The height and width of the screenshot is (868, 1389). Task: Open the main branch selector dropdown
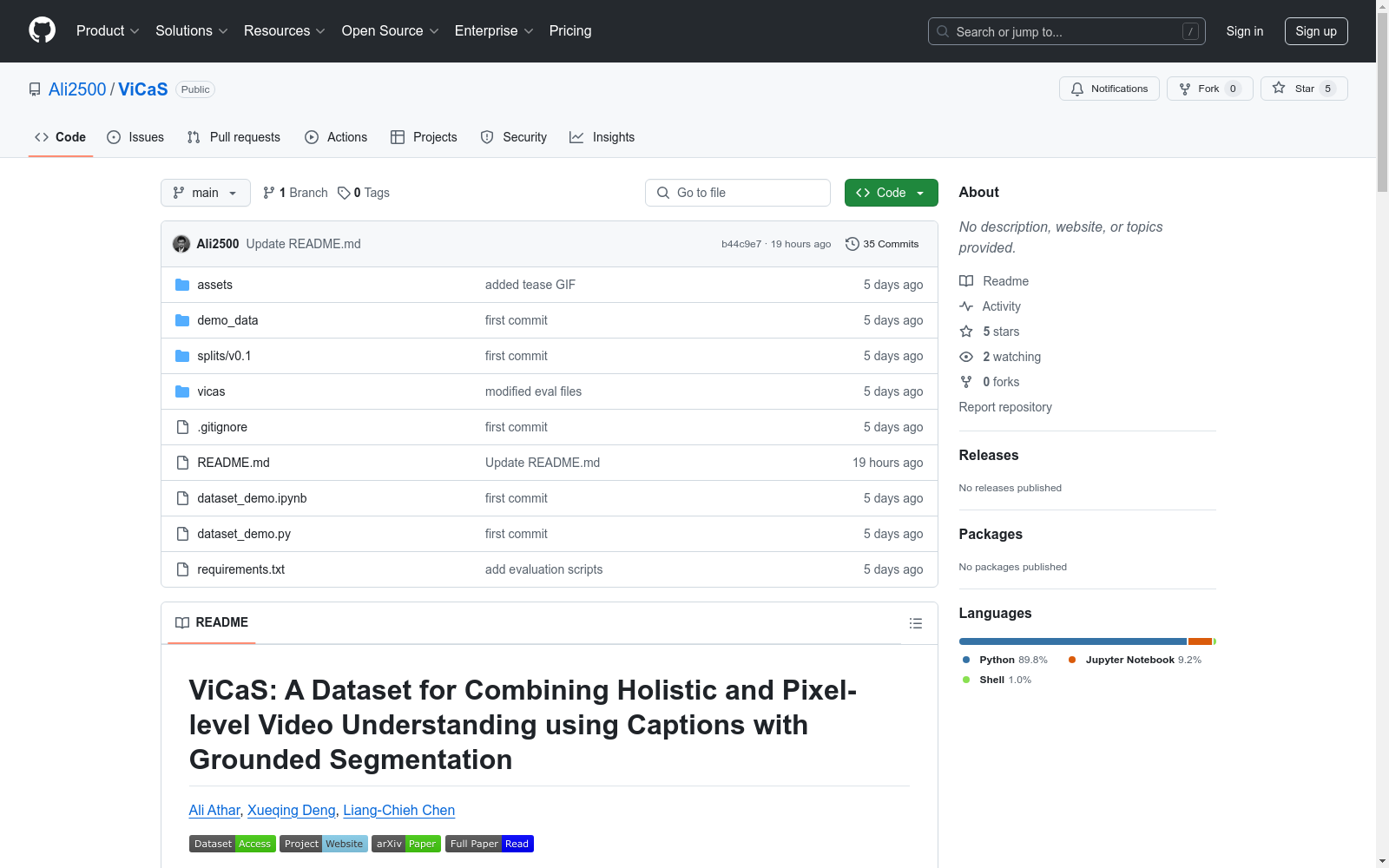[x=206, y=193]
